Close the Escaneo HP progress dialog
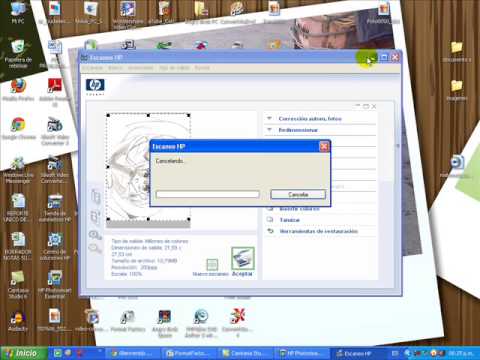480x360 pixels. (324, 146)
